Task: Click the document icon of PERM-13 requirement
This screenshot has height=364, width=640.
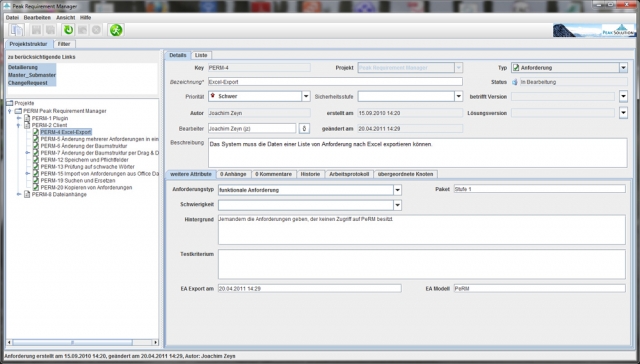Action: click(x=36, y=166)
